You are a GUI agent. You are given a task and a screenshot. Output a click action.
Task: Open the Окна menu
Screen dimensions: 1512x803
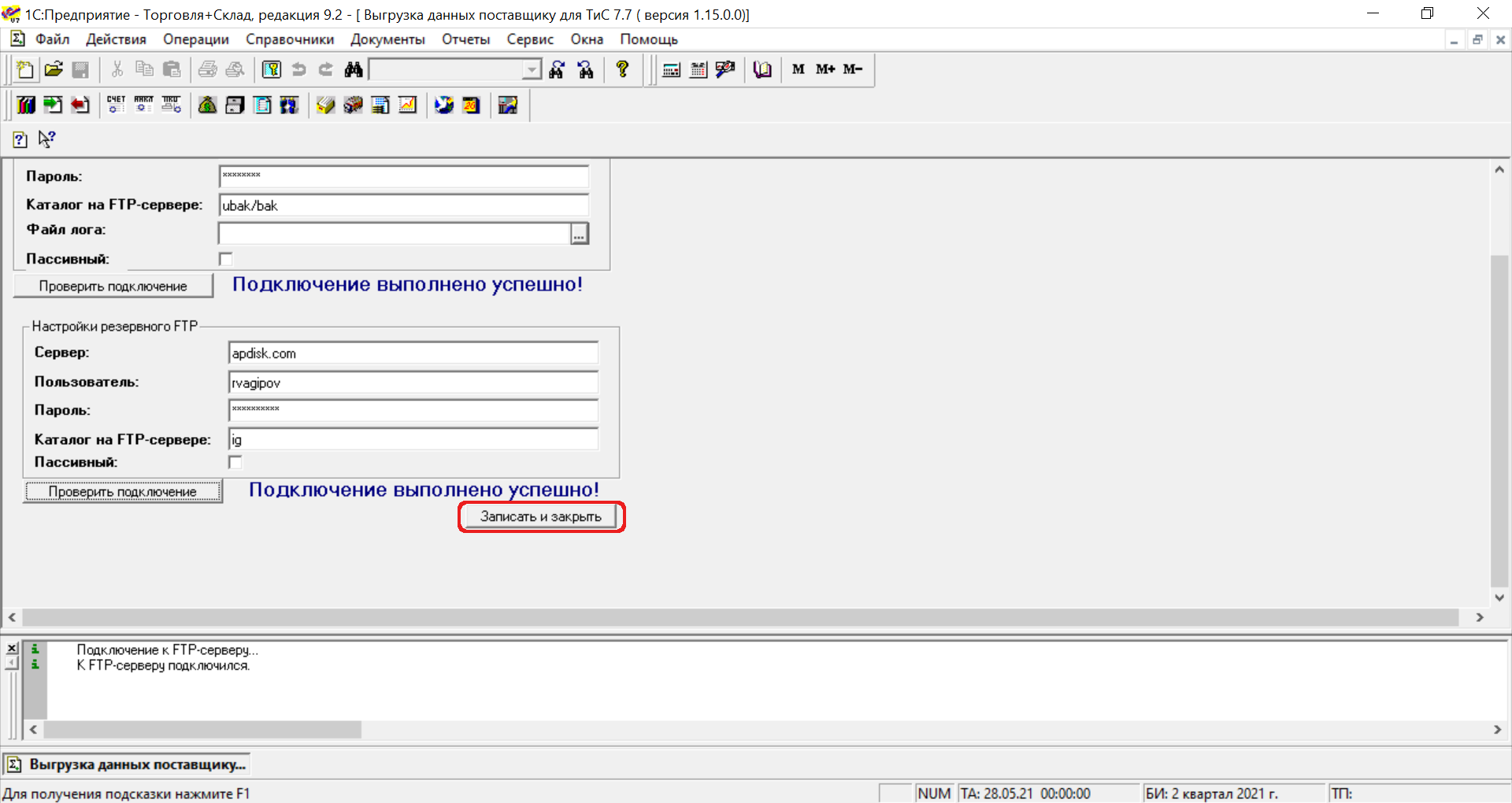tap(587, 39)
